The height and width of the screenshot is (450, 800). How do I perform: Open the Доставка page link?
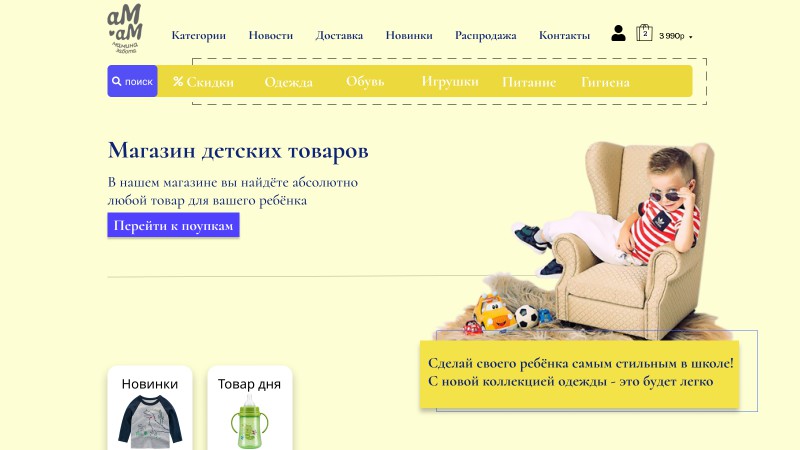pos(339,36)
